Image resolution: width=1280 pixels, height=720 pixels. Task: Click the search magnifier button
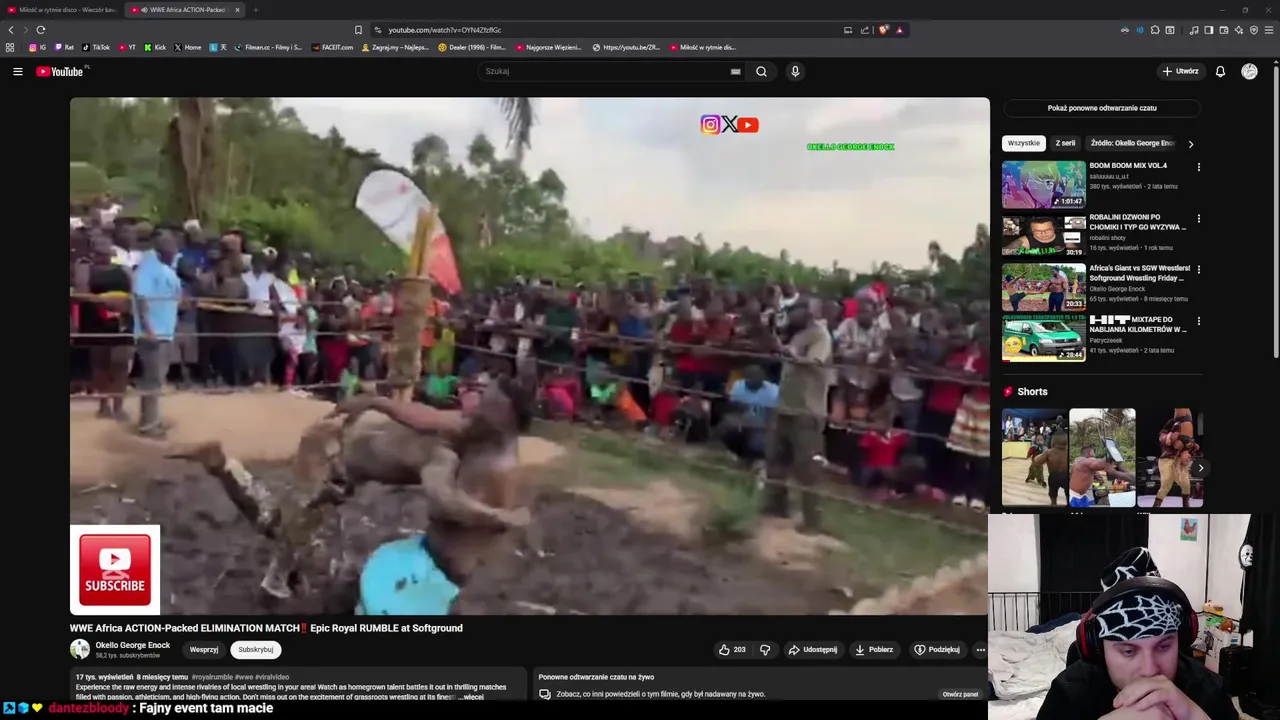761,71
